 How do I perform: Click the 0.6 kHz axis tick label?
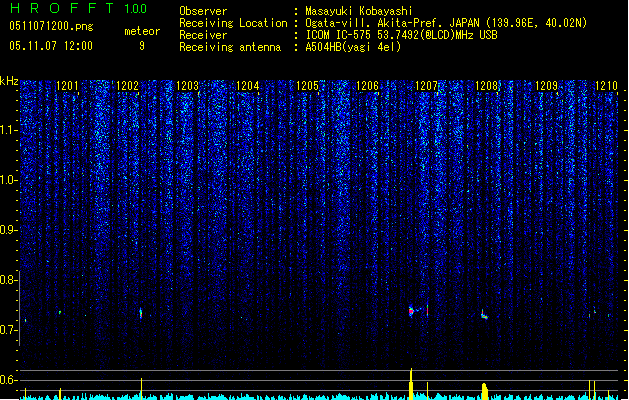pos(7,380)
